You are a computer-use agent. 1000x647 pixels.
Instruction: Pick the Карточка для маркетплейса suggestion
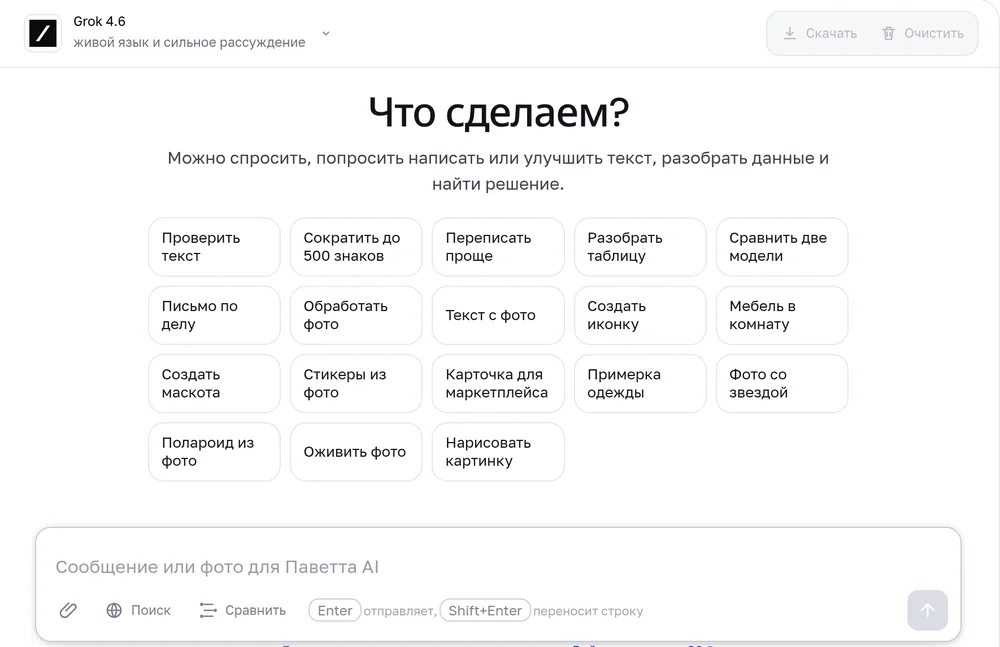[498, 383]
